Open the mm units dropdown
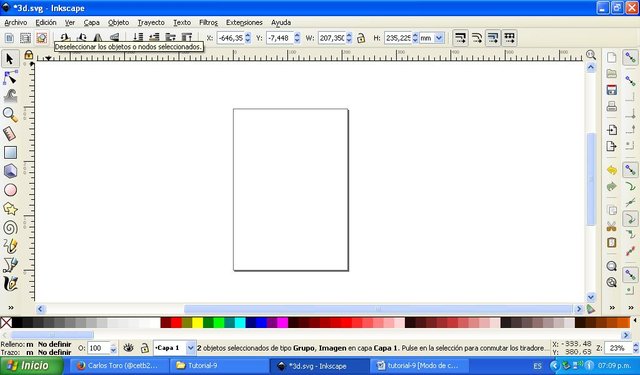 pos(439,38)
